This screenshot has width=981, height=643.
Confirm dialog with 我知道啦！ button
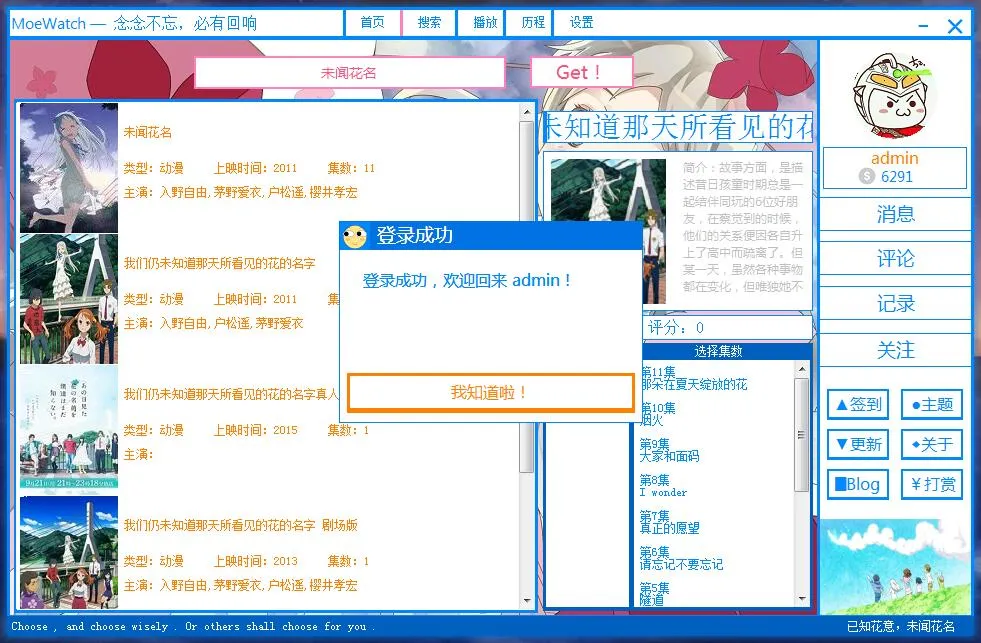pyautogui.click(x=490, y=393)
